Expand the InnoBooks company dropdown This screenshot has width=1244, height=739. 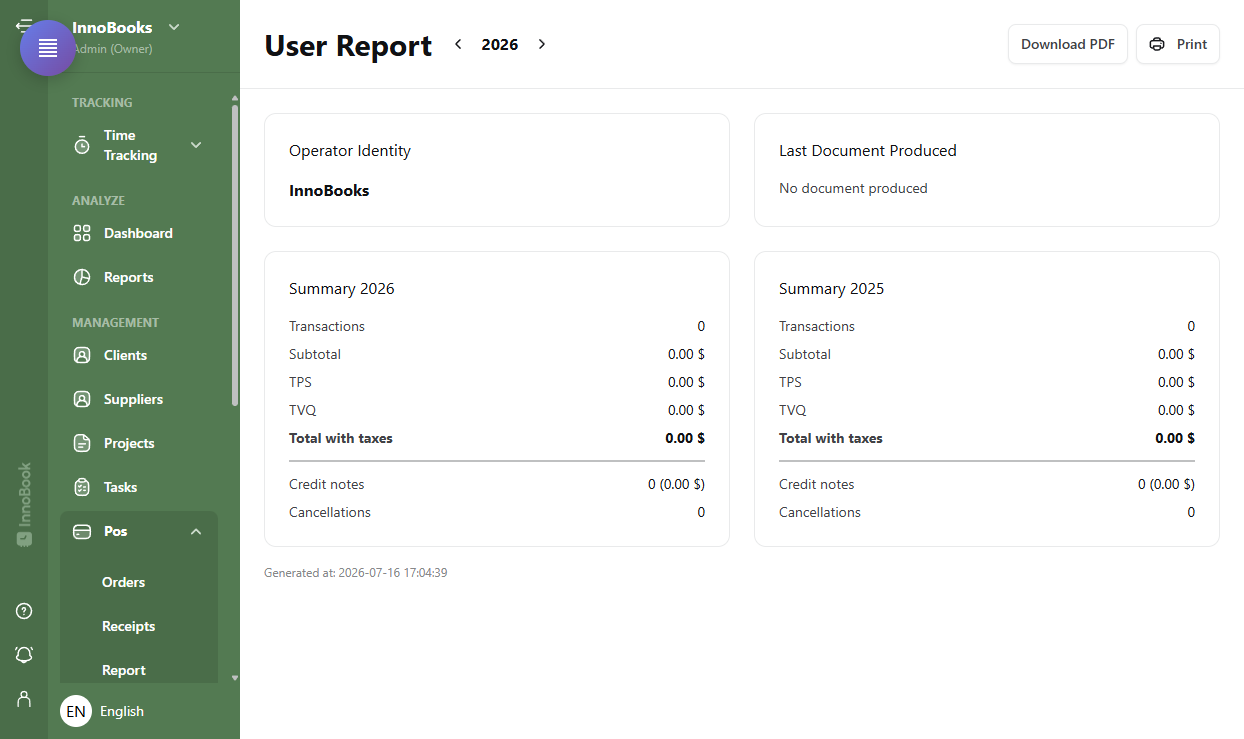[174, 27]
